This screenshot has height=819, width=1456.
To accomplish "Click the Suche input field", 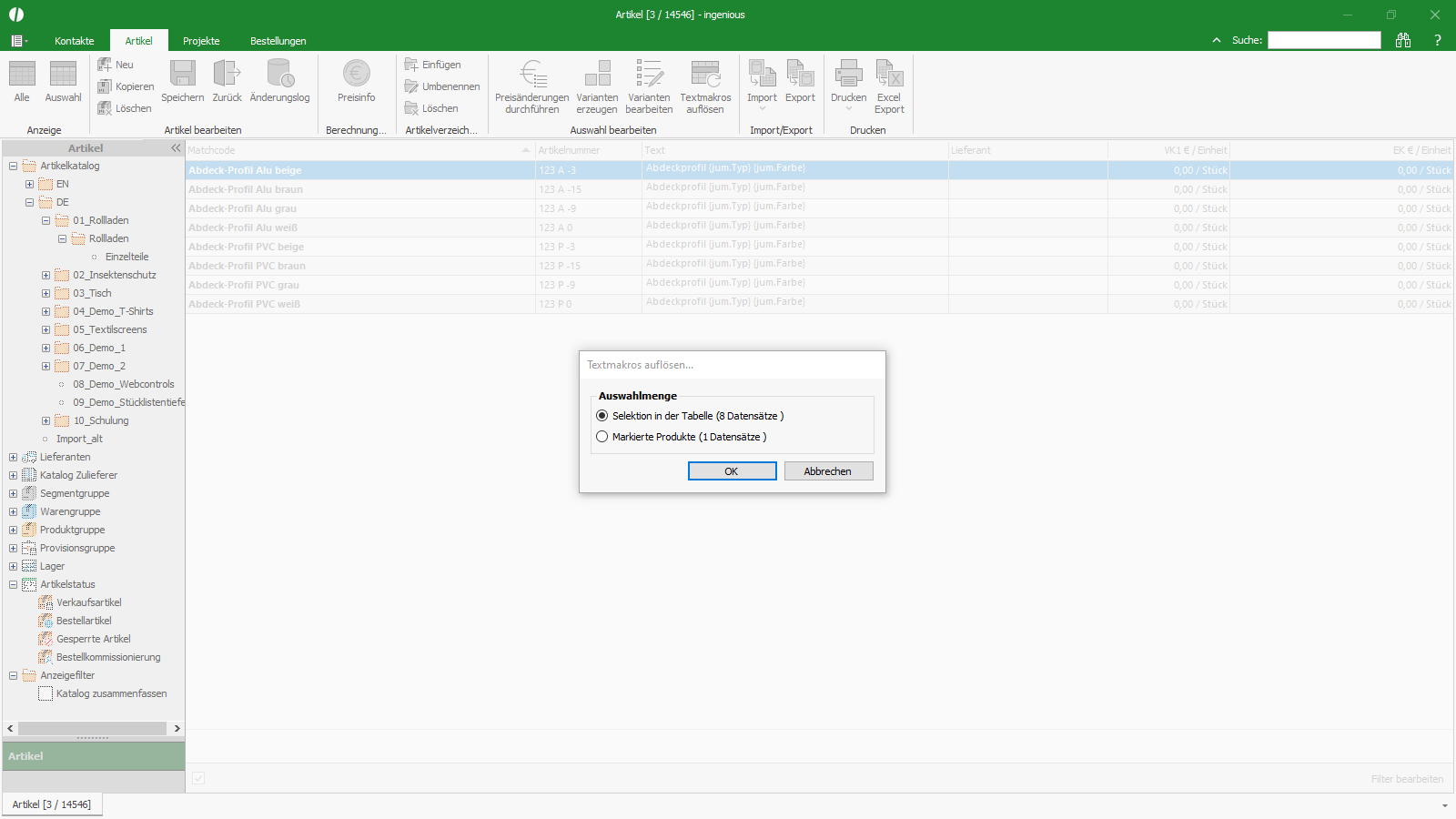I will [x=1324, y=40].
